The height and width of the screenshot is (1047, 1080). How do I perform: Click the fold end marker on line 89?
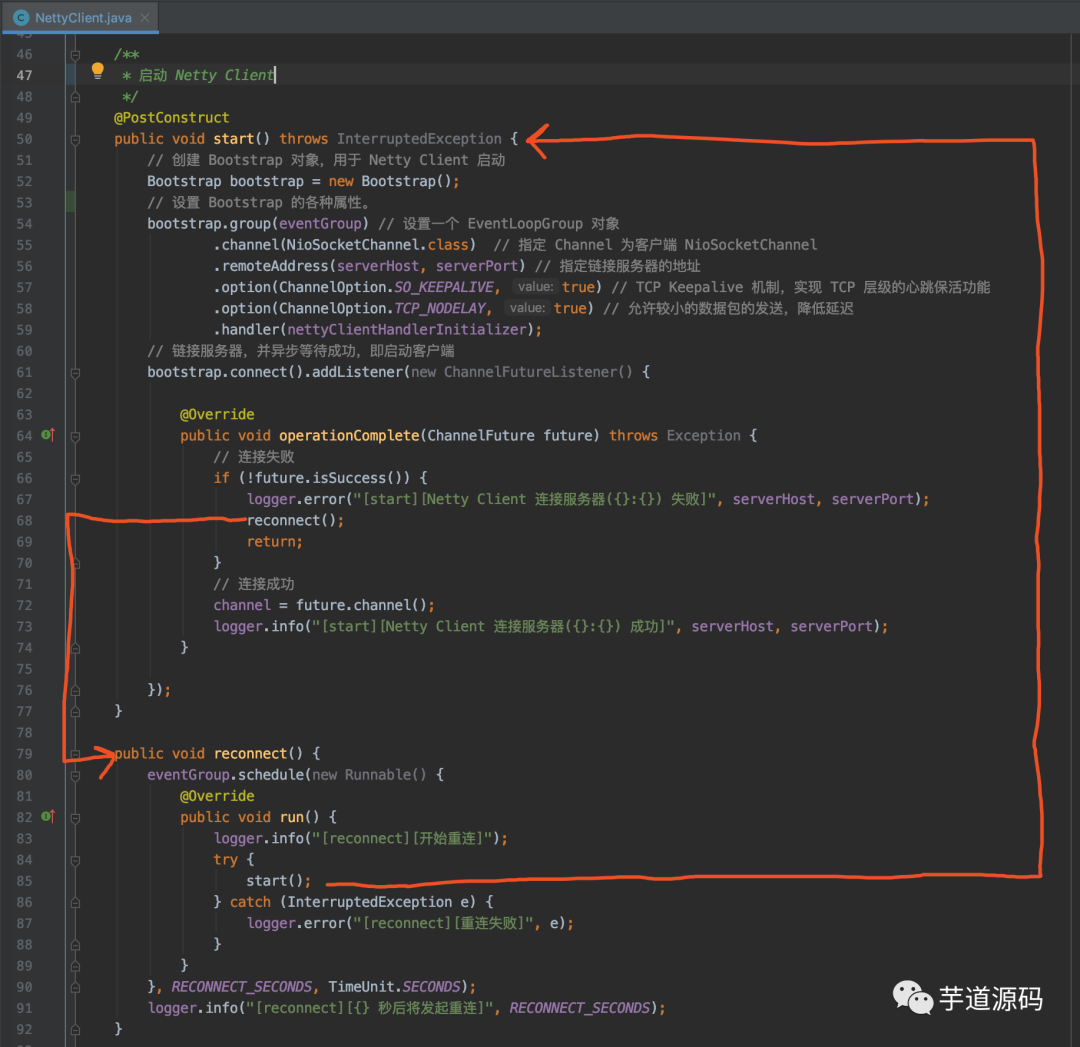pyautogui.click(x=75, y=966)
